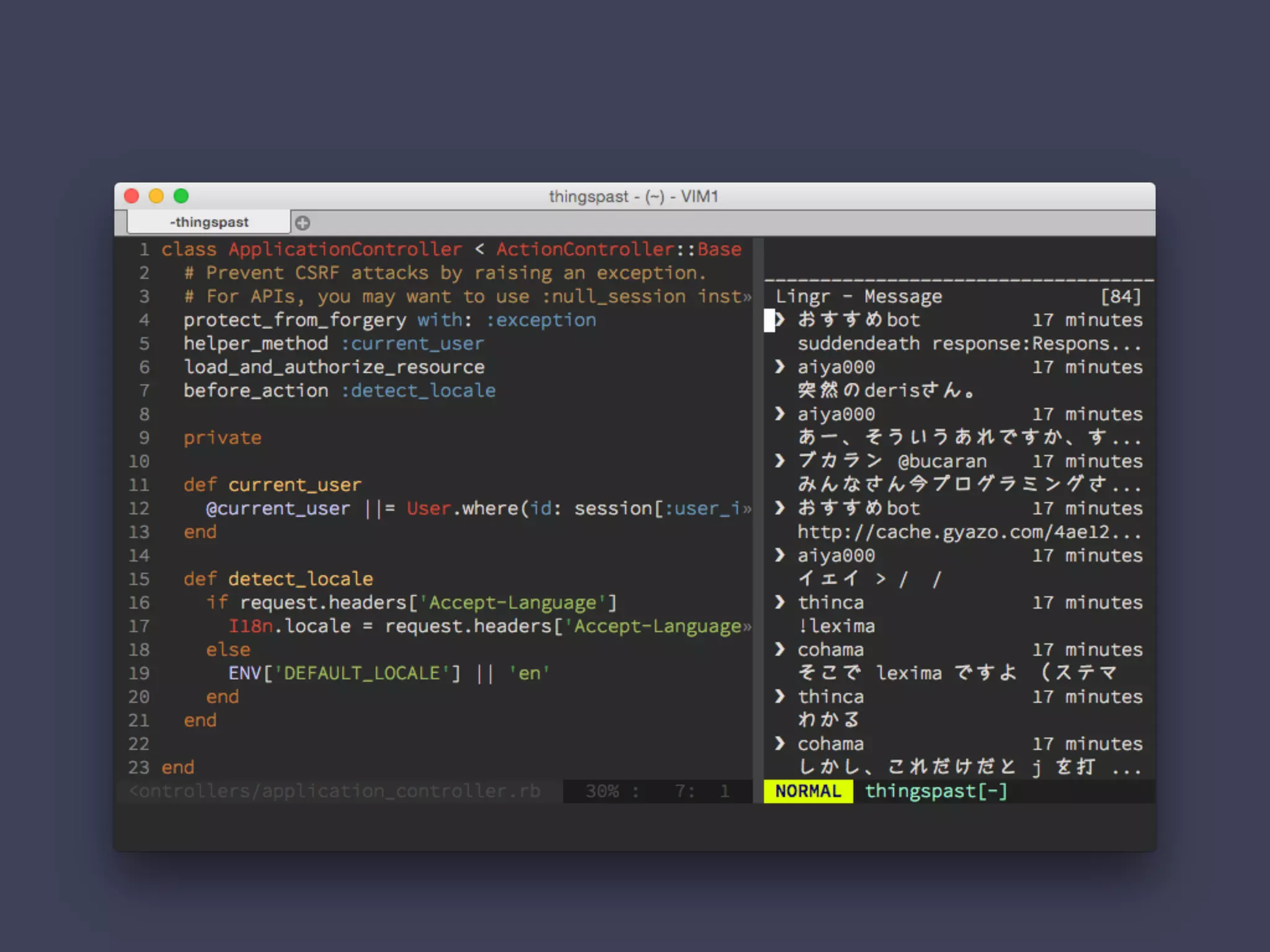Image resolution: width=1270 pixels, height=952 pixels.
Task: Click the thingspast[-] status line label
Action: tap(936, 791)
